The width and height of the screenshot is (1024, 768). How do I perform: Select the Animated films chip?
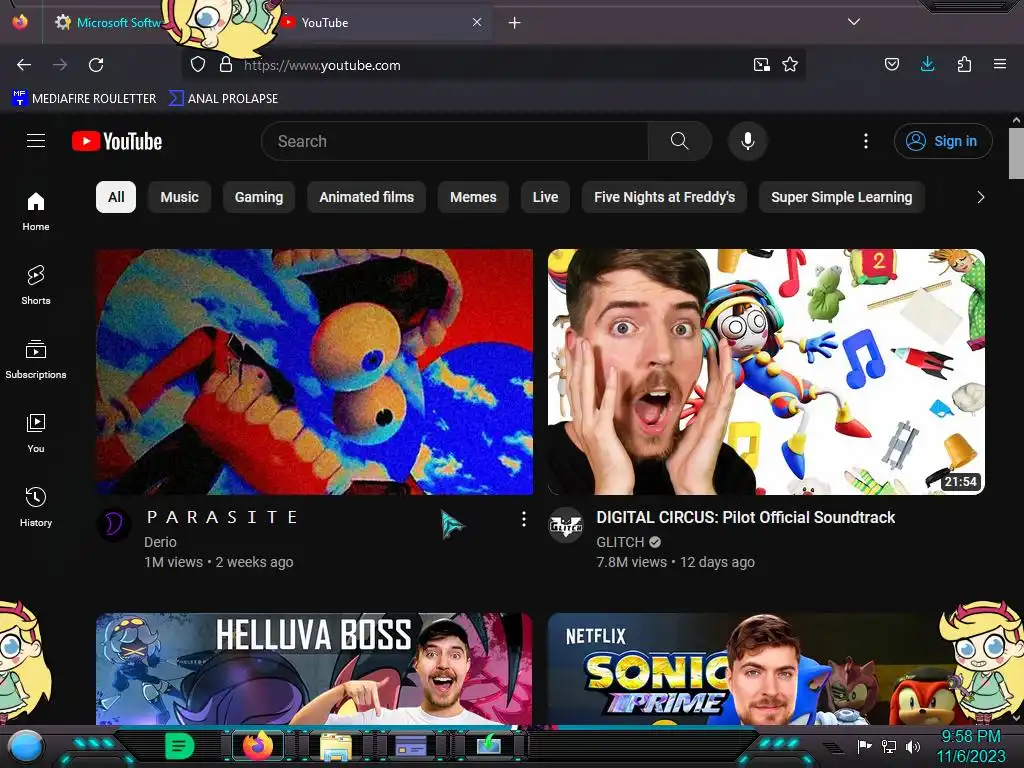coord(366,197)
